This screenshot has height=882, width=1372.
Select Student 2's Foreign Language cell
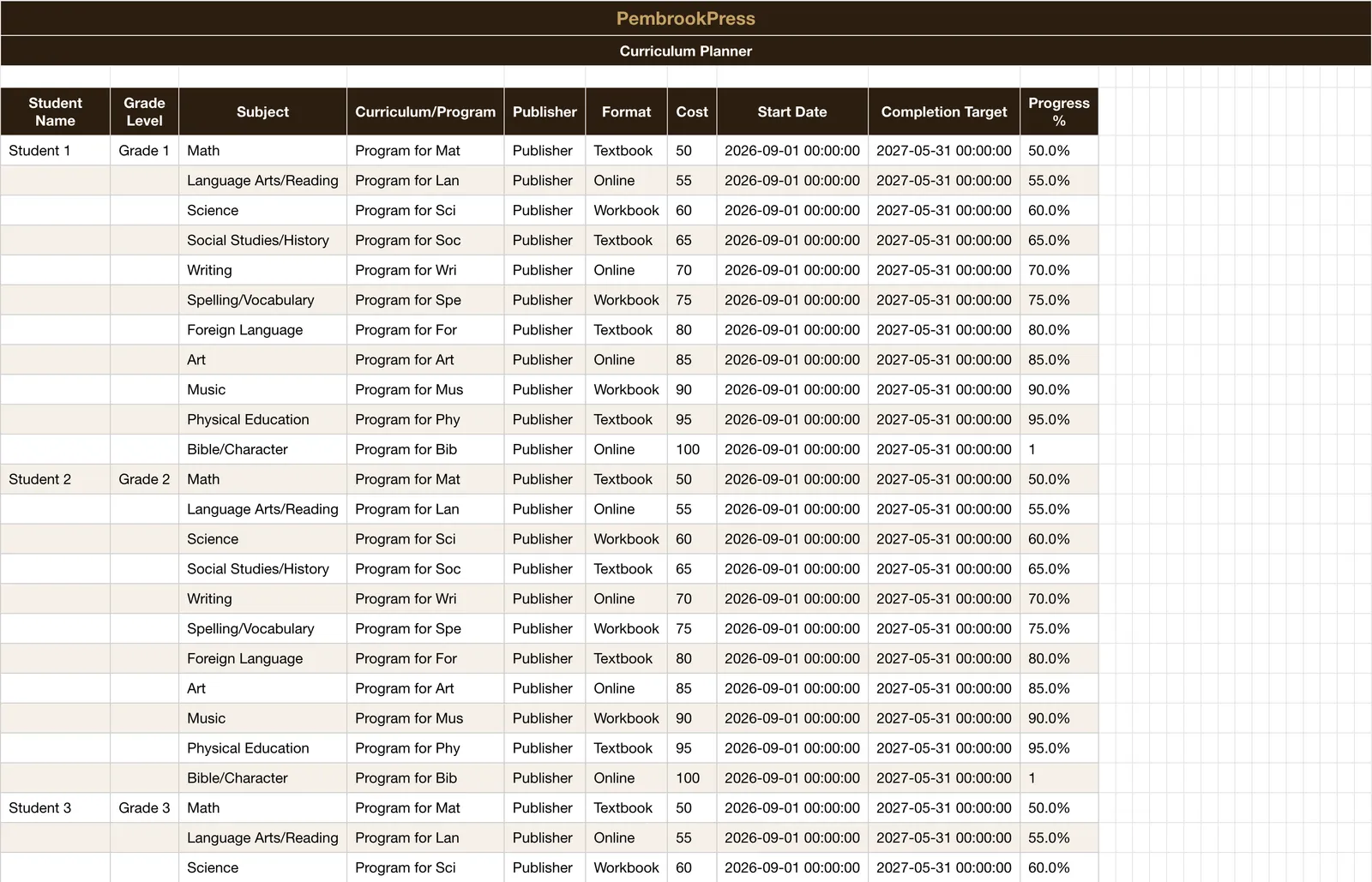pos(262,658)
